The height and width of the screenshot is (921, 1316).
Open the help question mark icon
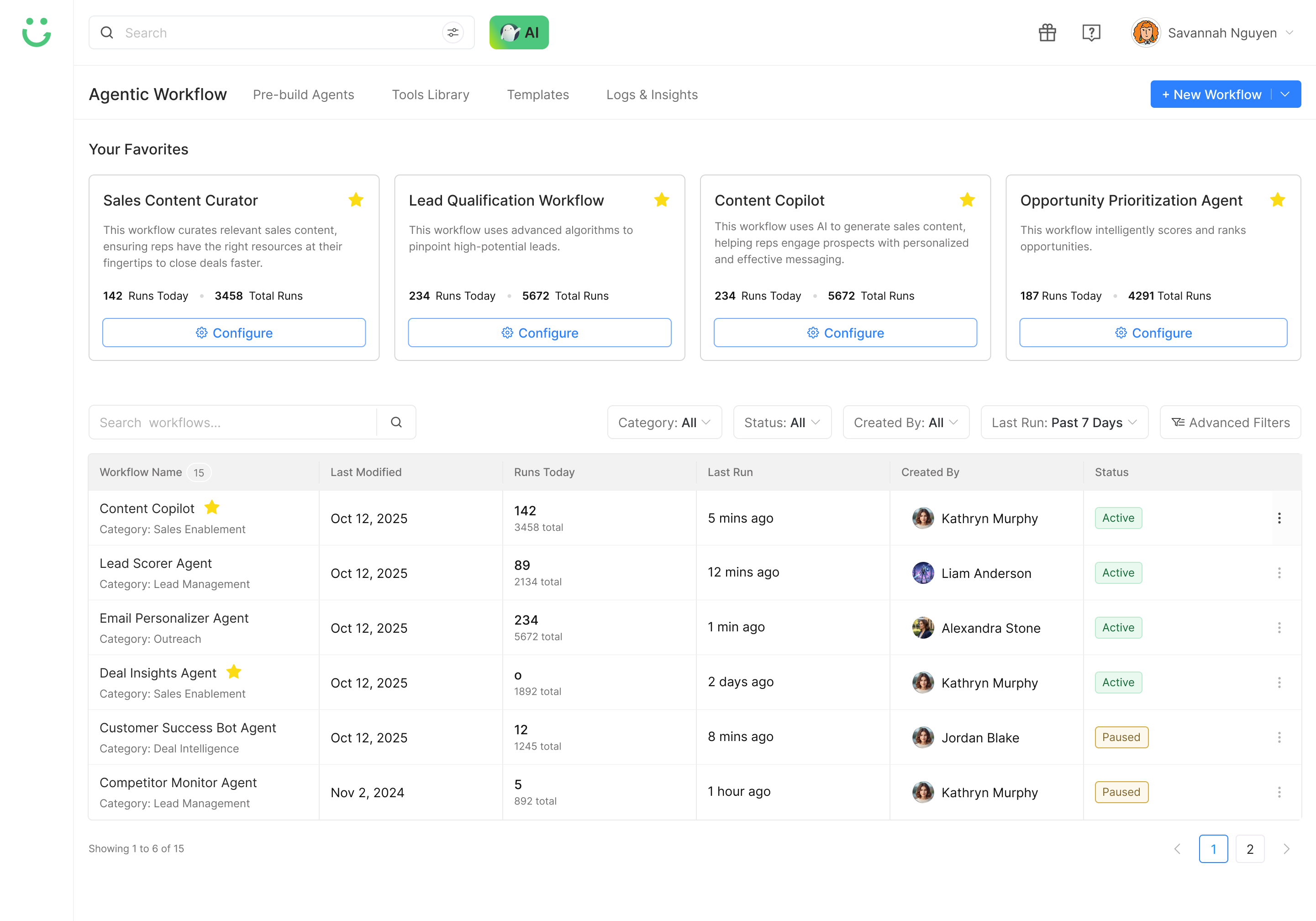coord(1091,33)
